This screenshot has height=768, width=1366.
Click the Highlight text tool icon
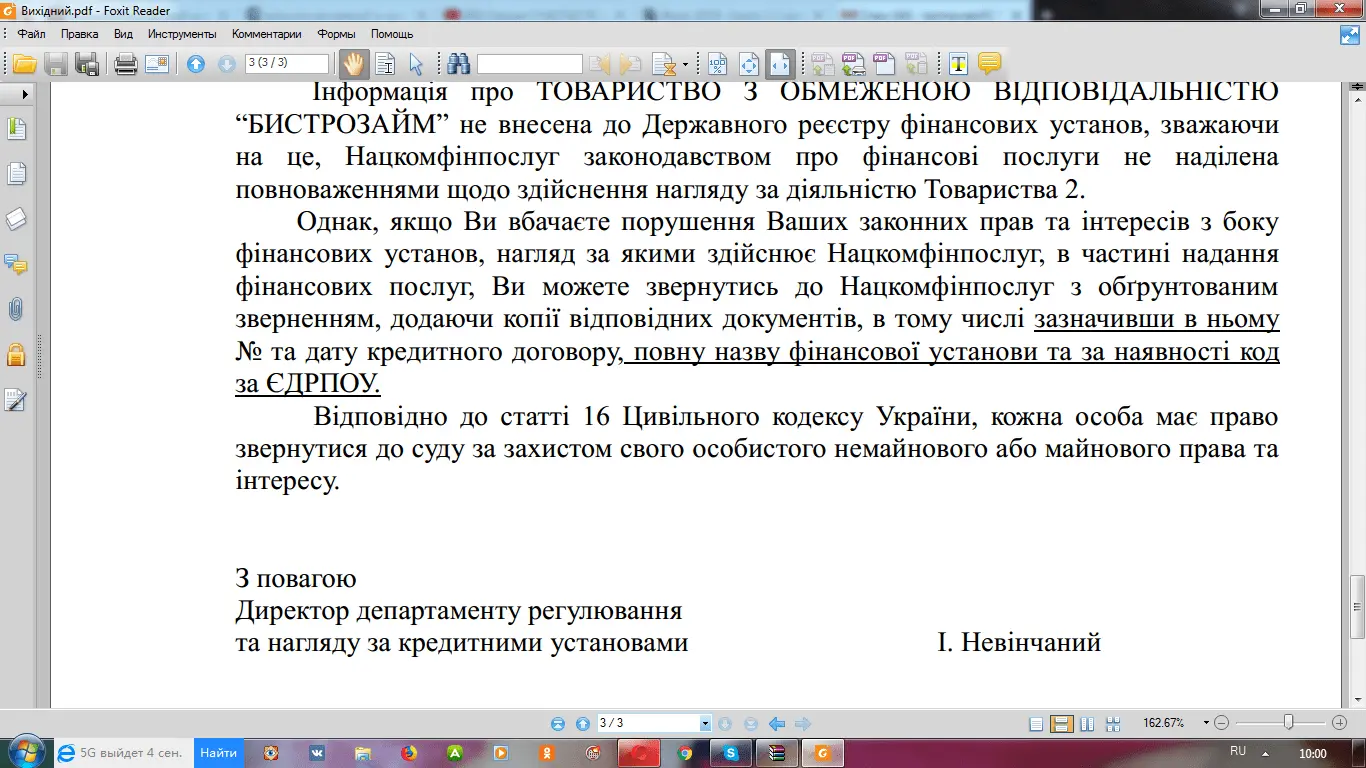[x=958, y=64]
